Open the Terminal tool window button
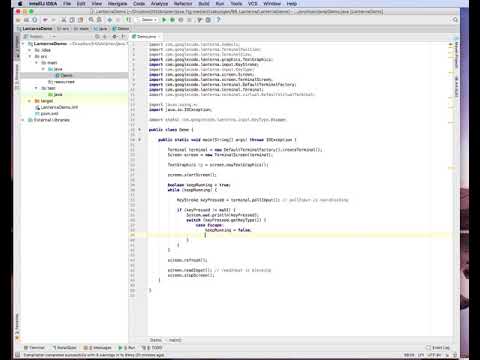 pyautogui.click(x=34, y=348)
